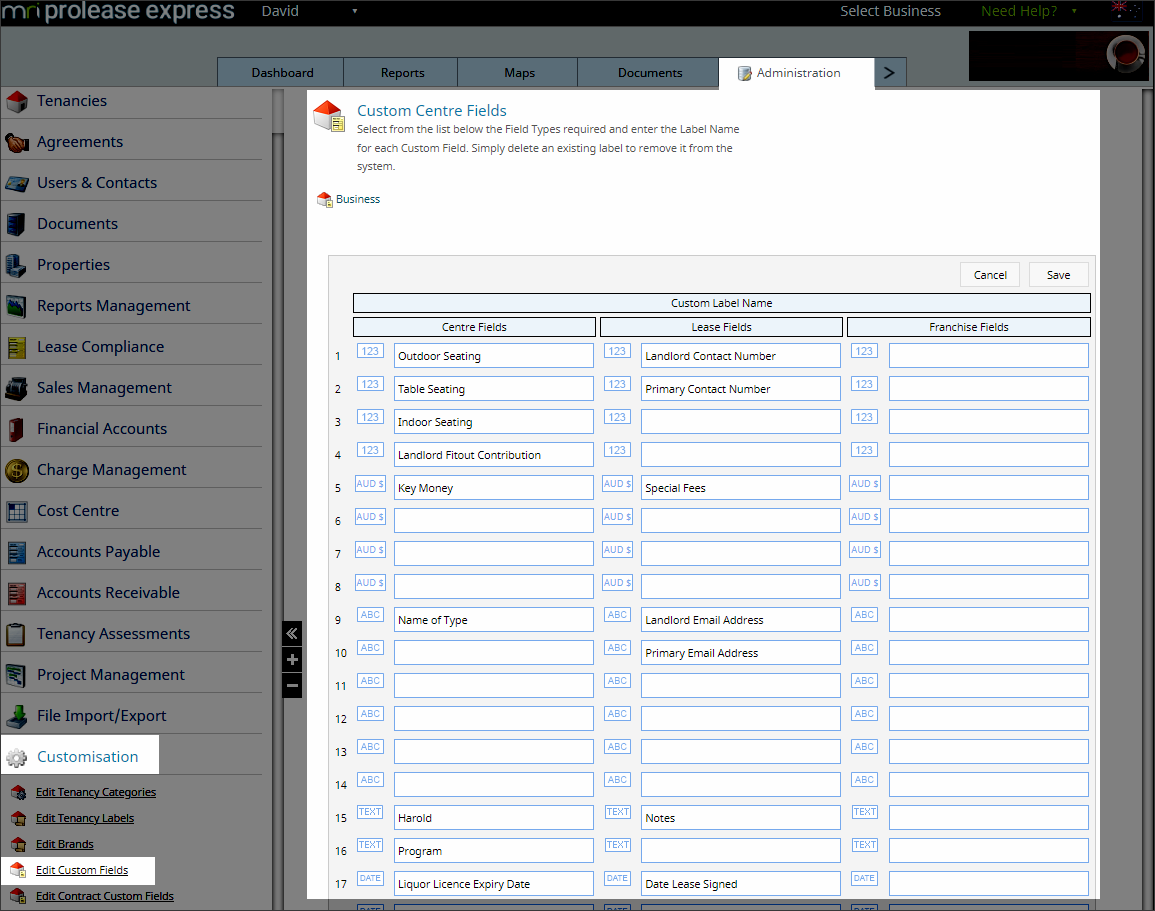Click the Cost Centre grid icon
The height and width of the screenshot is (911, 1155).
click(17, 511)
